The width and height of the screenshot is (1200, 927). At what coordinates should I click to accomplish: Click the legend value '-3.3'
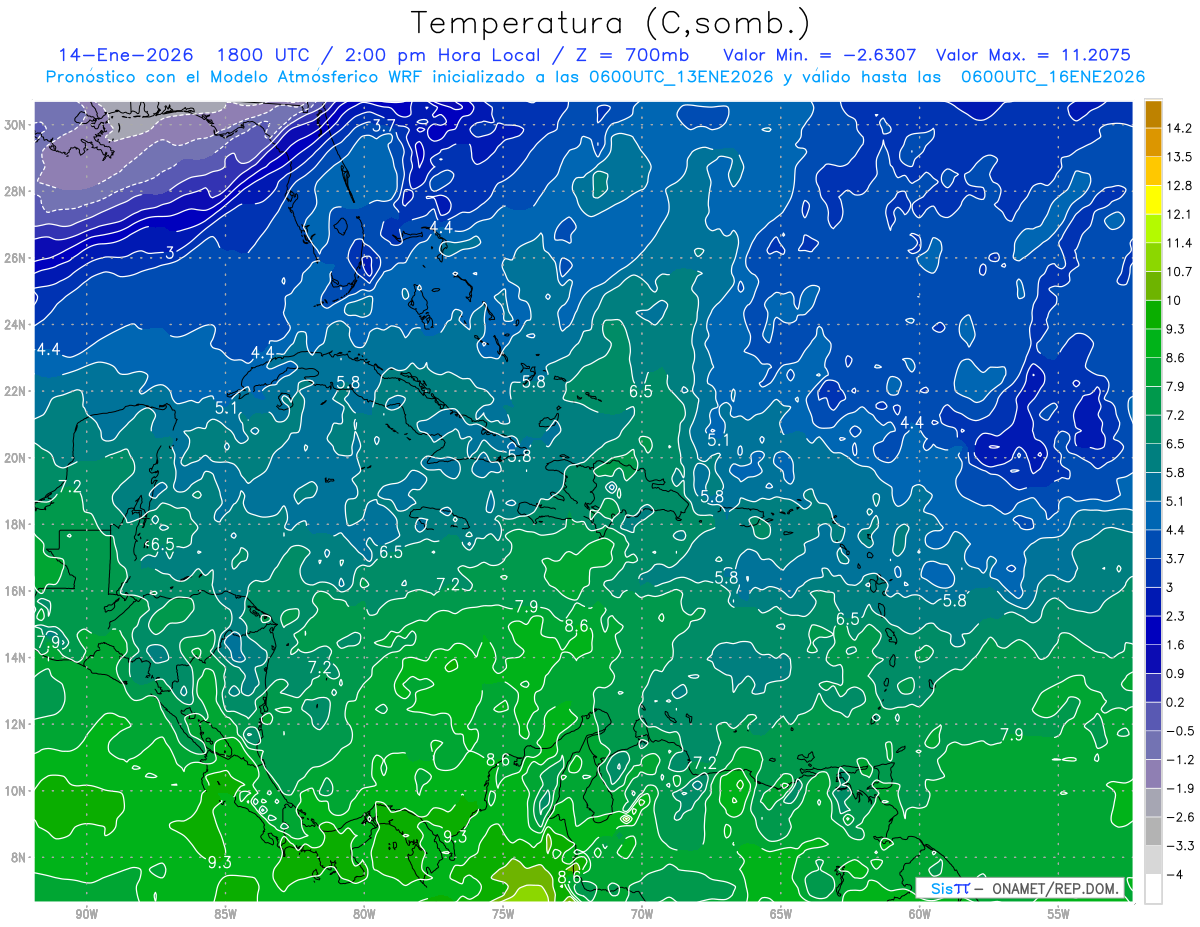coord(1179,846)
